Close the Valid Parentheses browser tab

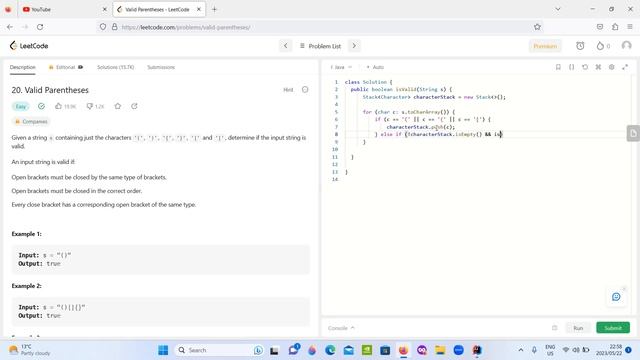(199, 9)
